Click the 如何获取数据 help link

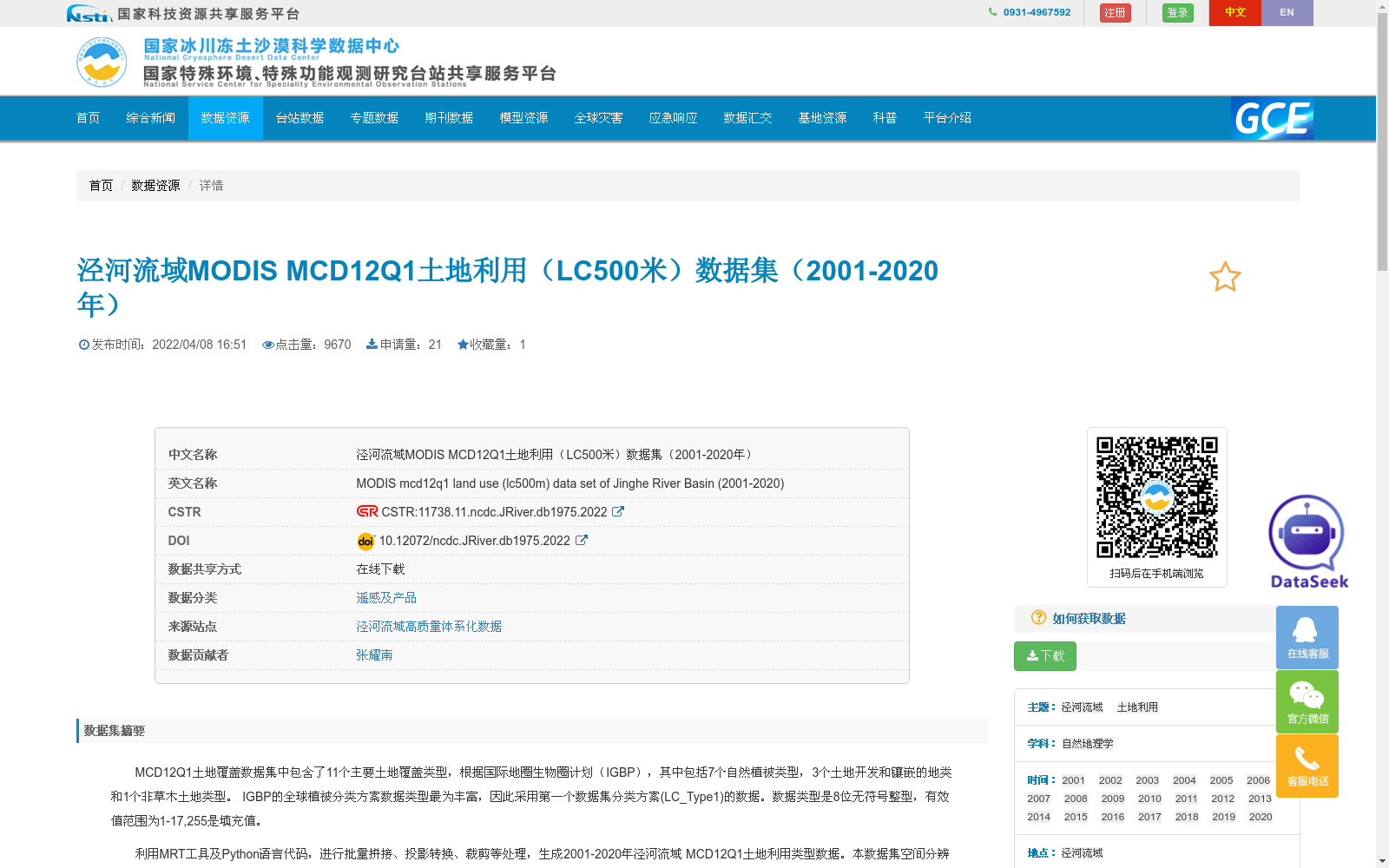click(1089, 619)
